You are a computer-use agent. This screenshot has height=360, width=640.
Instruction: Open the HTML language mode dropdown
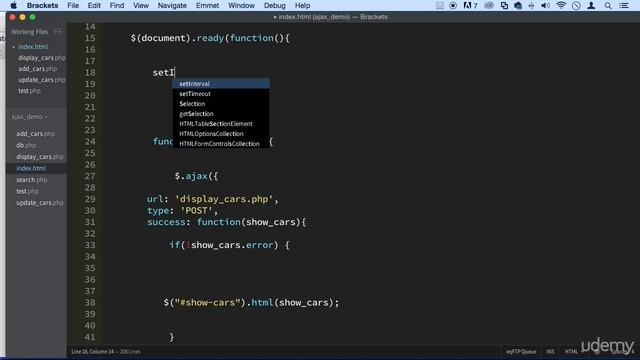(x=571, y=351)
